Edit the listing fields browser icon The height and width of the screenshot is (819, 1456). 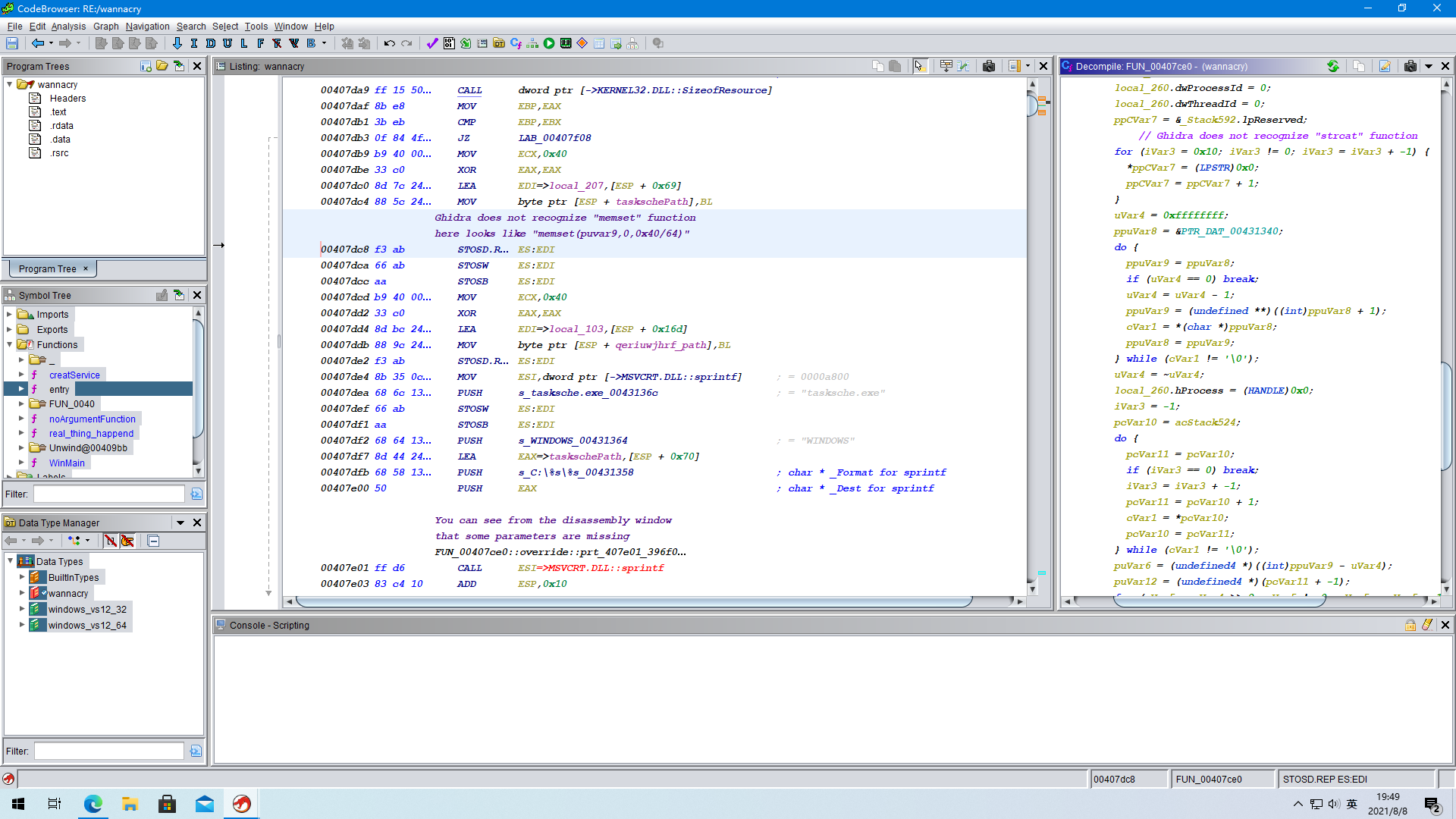[x=946, y=66]
